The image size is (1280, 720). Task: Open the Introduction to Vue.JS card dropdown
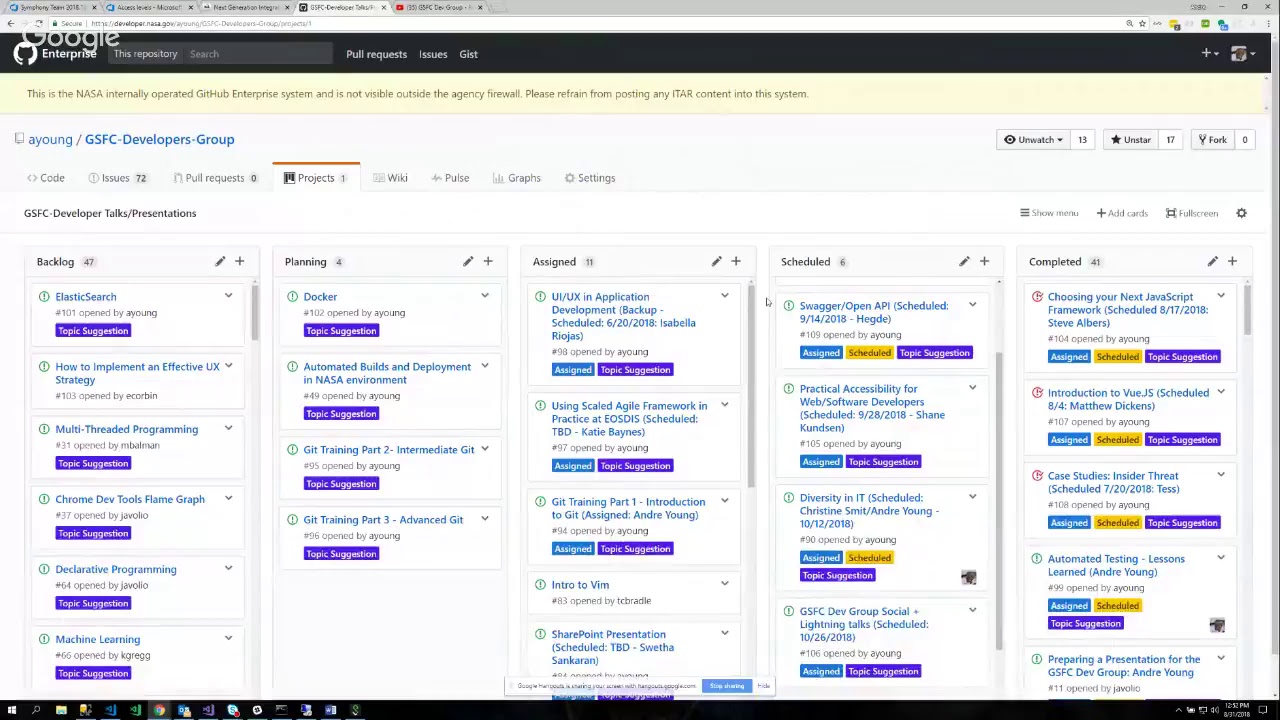tap(1220, 392)
